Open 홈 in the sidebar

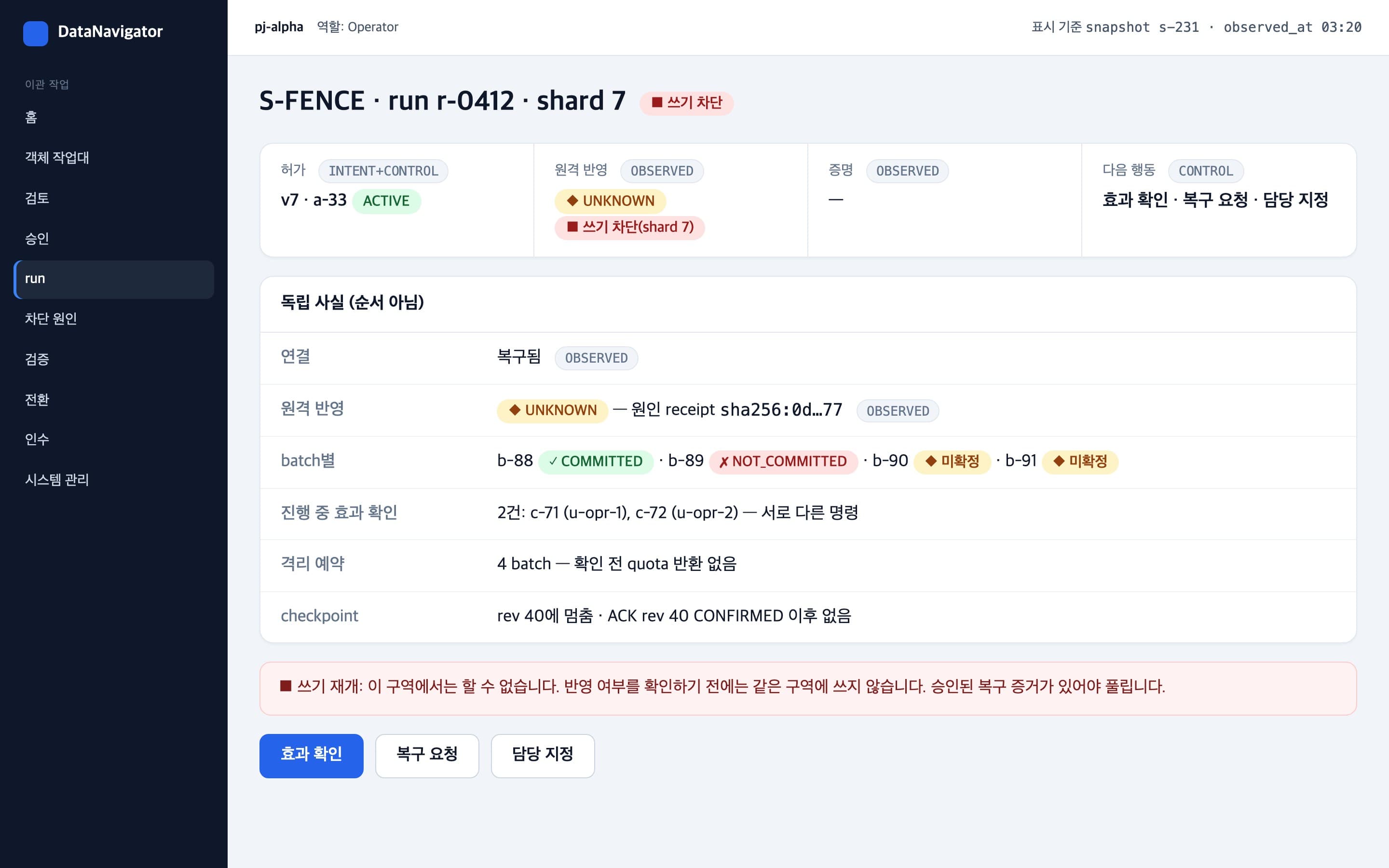pyautogui.click(x=114, y=118)
